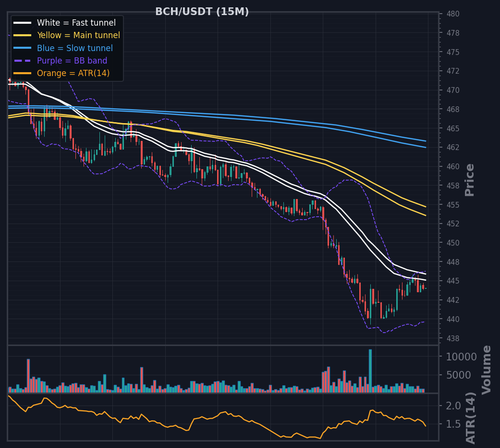This screenshot has height=448, width=500.
Task: Select the yellow Main tunnel legend entry
Action: pyautogui.click(x=67, y=35)
